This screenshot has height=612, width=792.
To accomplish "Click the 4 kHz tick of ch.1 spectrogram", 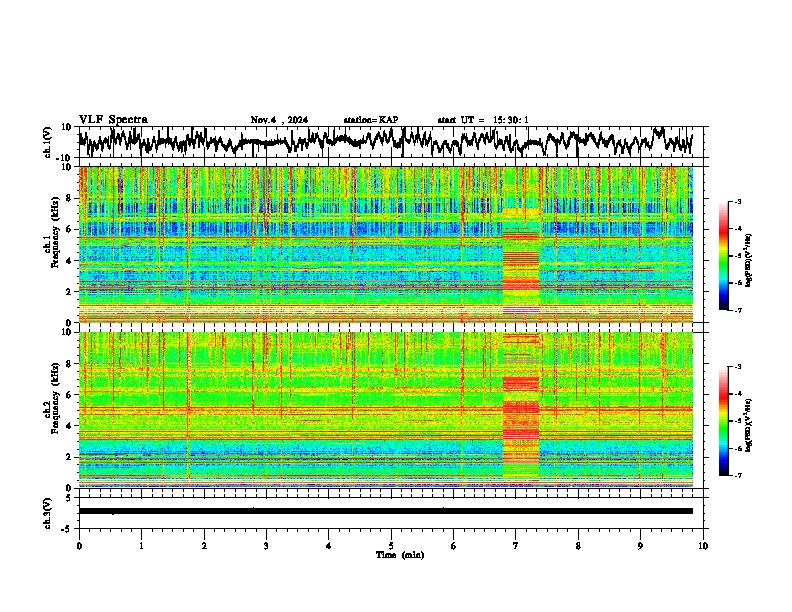I will tap(70, 261).
